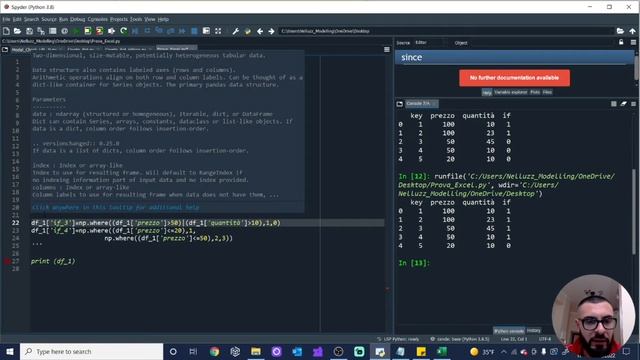Browse working directory folder icon
640x360 pixels.
[x=620, y=31]
